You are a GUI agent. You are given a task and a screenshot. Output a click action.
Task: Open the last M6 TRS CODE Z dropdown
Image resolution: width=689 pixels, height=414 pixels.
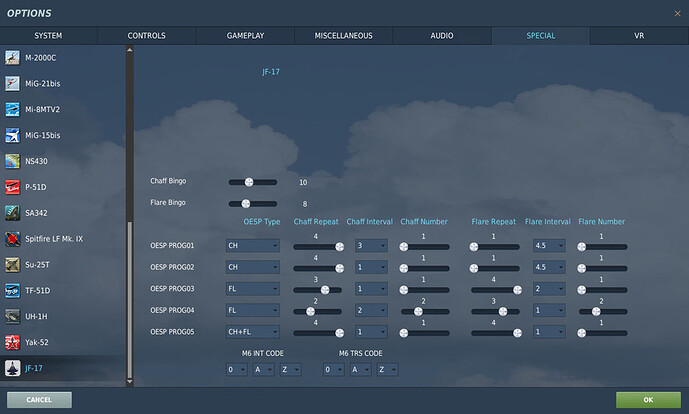387,370
